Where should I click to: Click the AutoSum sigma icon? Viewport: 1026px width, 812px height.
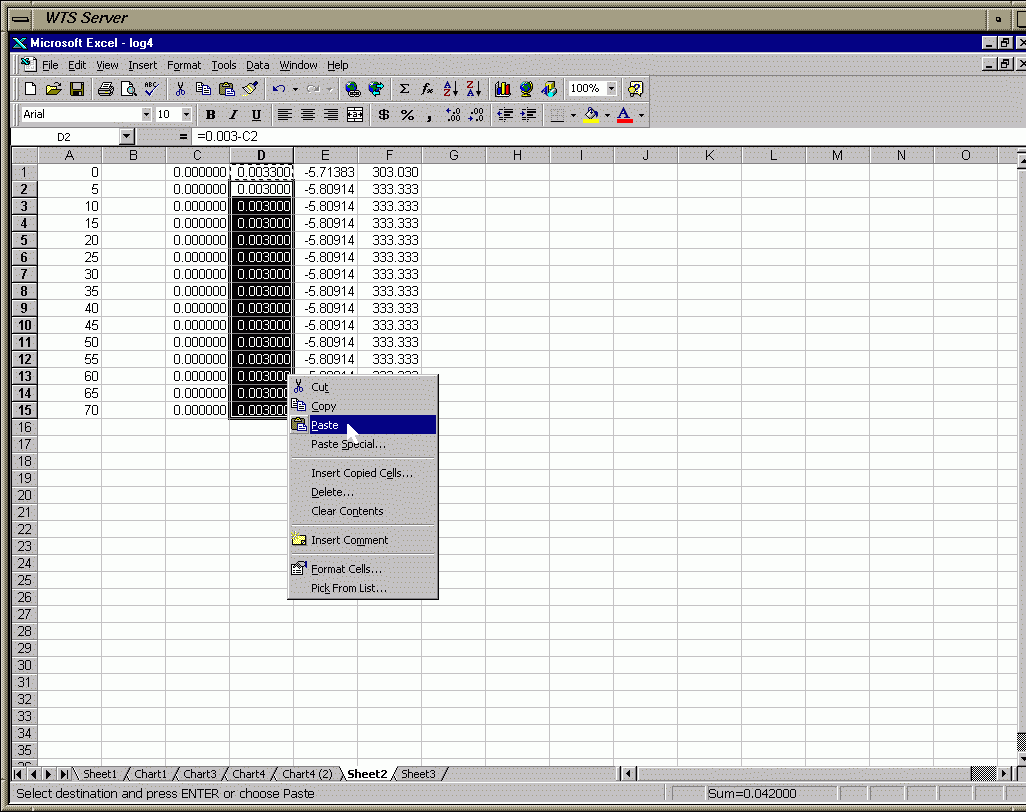pyautogui.click(x=404, y=89)
